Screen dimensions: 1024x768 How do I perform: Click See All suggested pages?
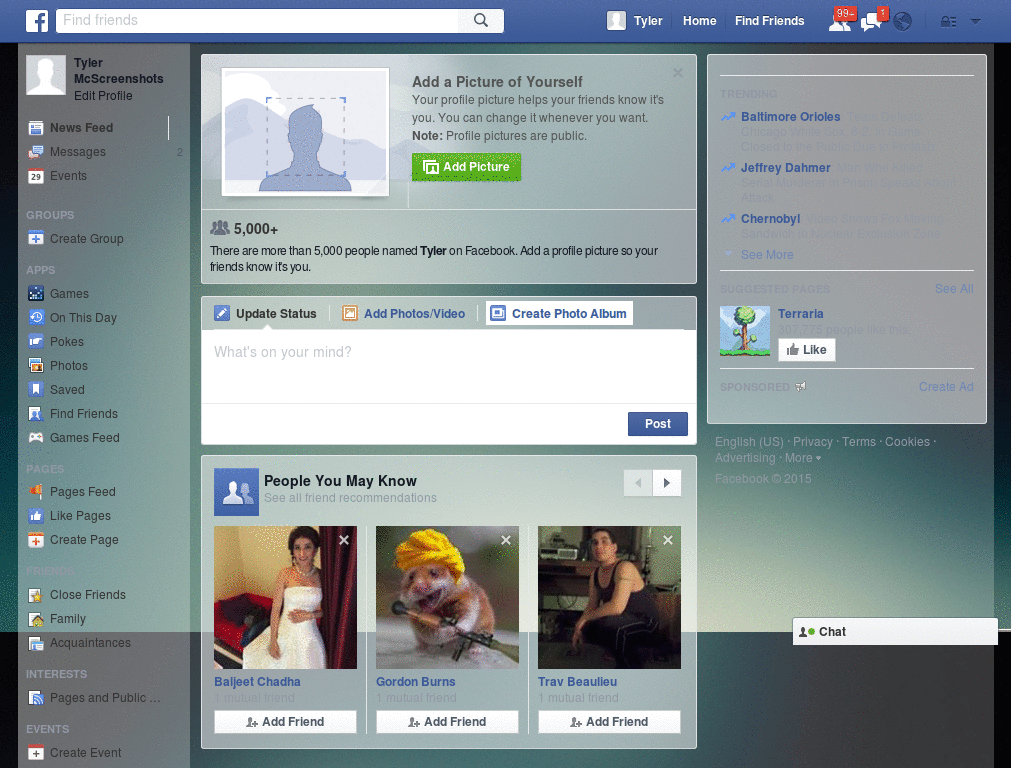click(953, 289)
